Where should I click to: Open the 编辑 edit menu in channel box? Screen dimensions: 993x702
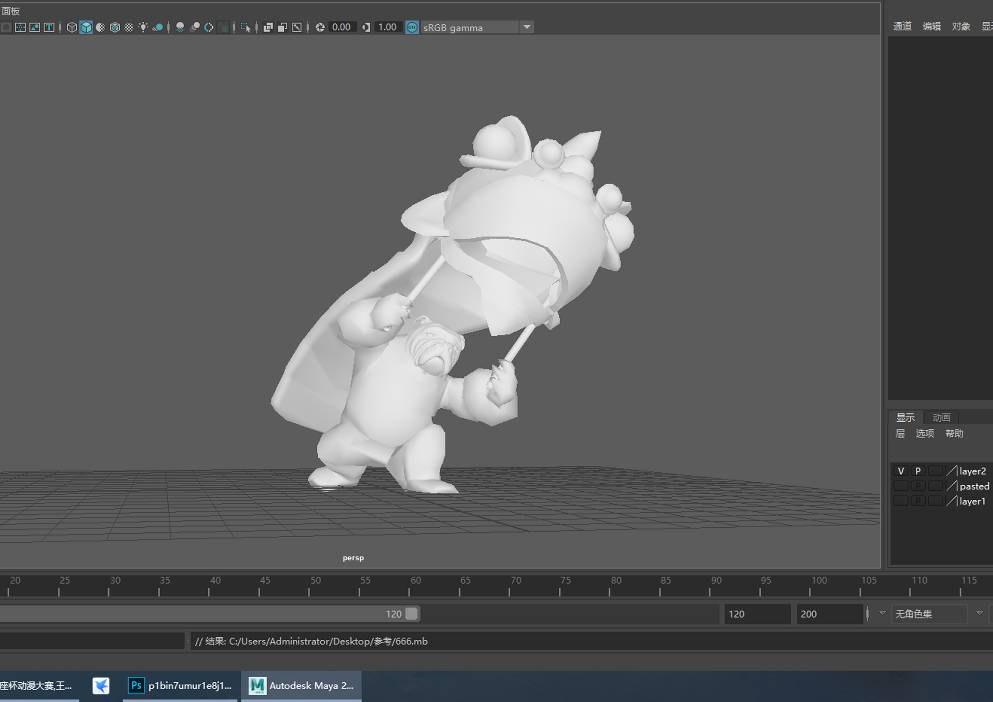[x=932, y=26]
